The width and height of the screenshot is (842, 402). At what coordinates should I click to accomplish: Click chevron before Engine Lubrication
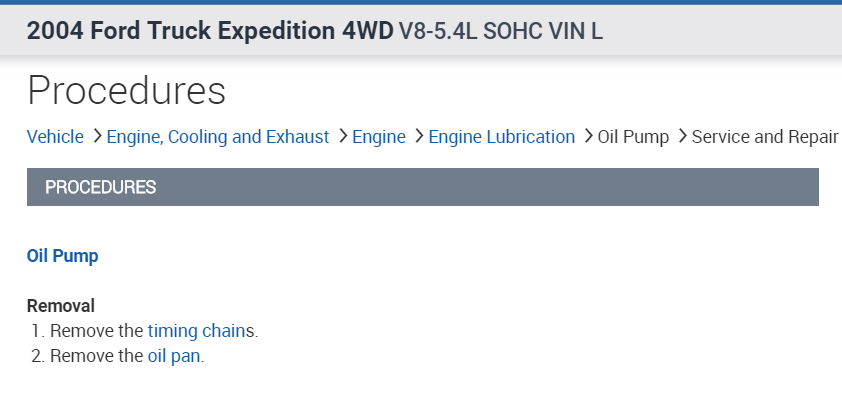(419, 136)
